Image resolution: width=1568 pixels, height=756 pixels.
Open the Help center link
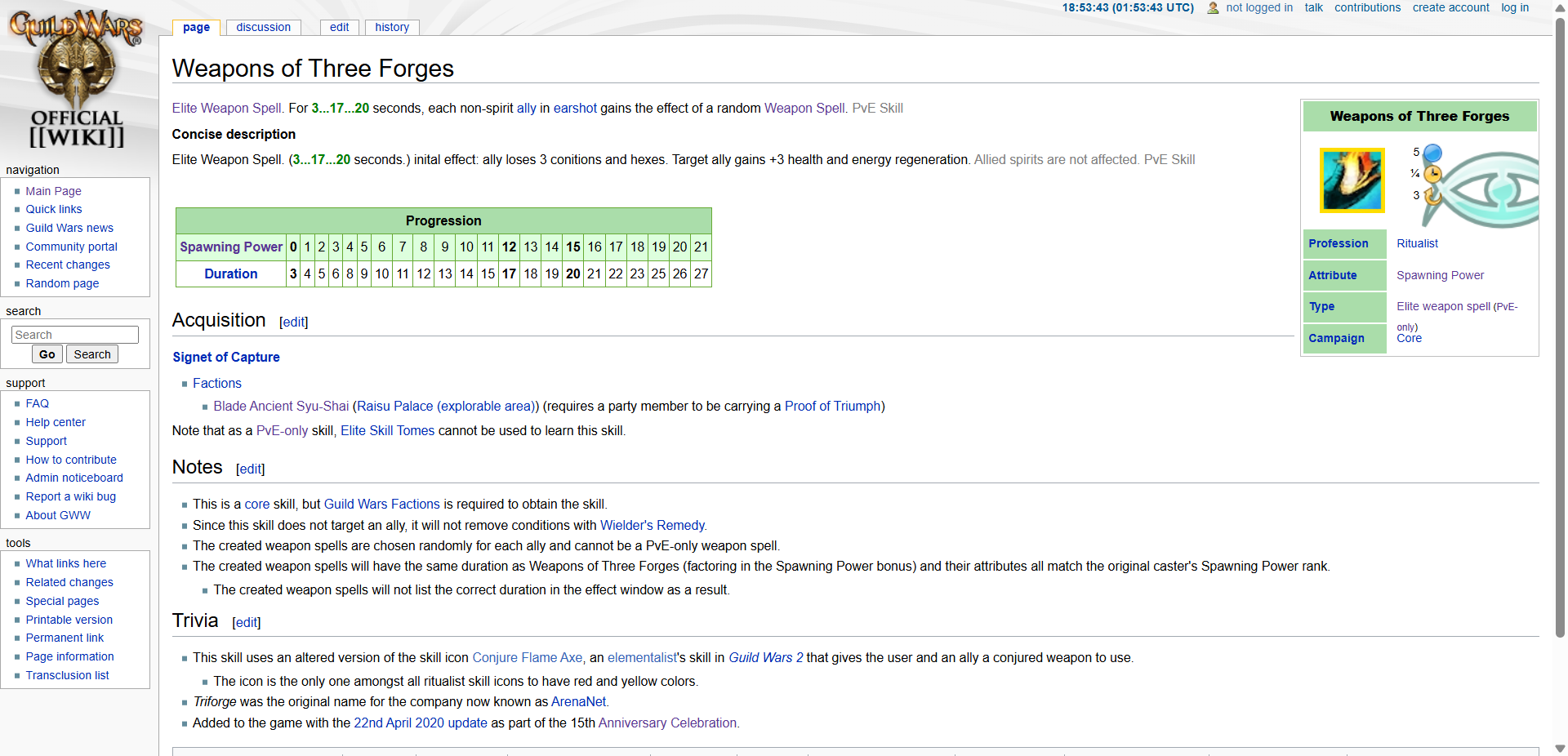click(56, 422)
